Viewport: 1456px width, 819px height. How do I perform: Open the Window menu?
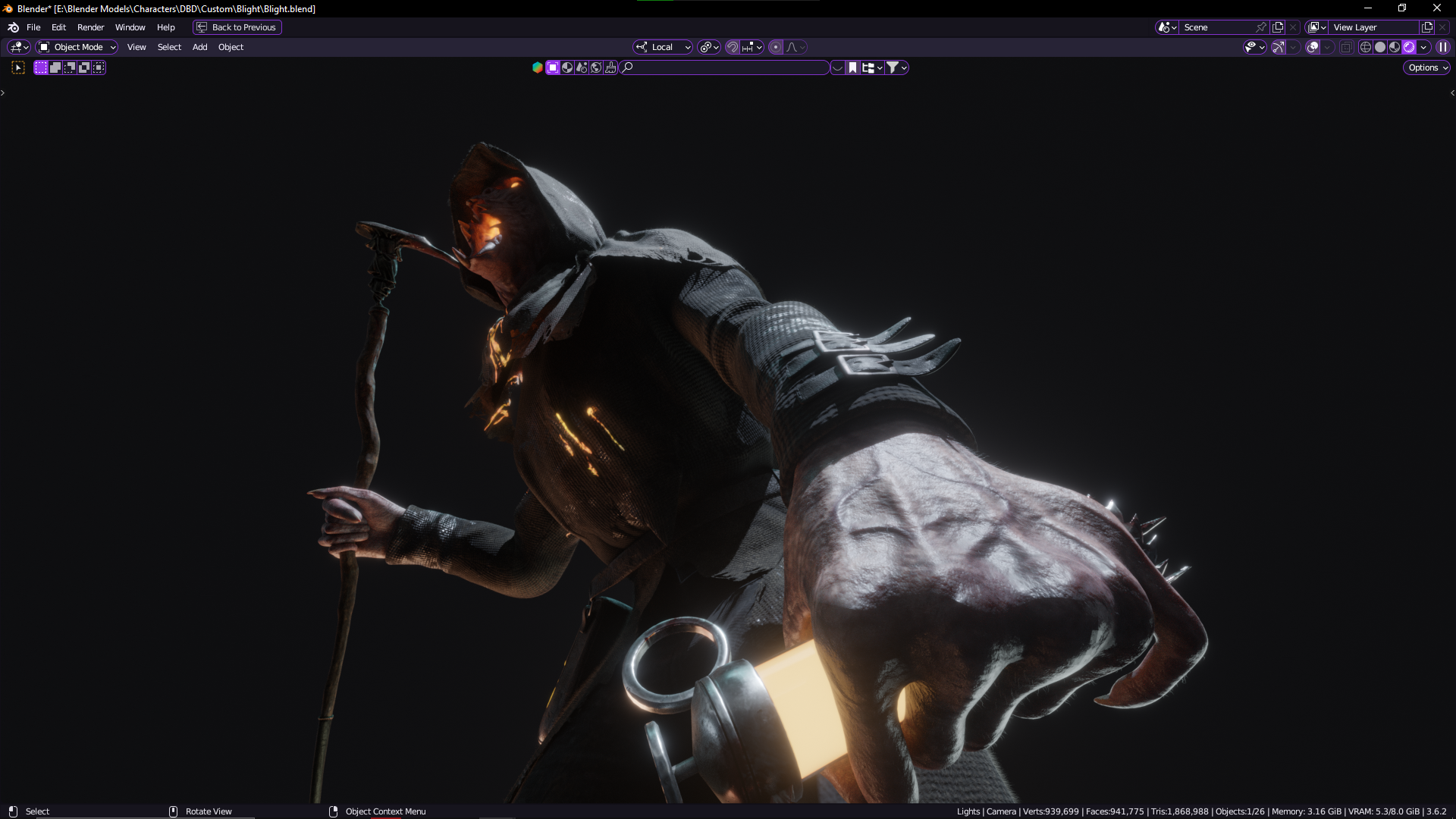click(130, 27)
